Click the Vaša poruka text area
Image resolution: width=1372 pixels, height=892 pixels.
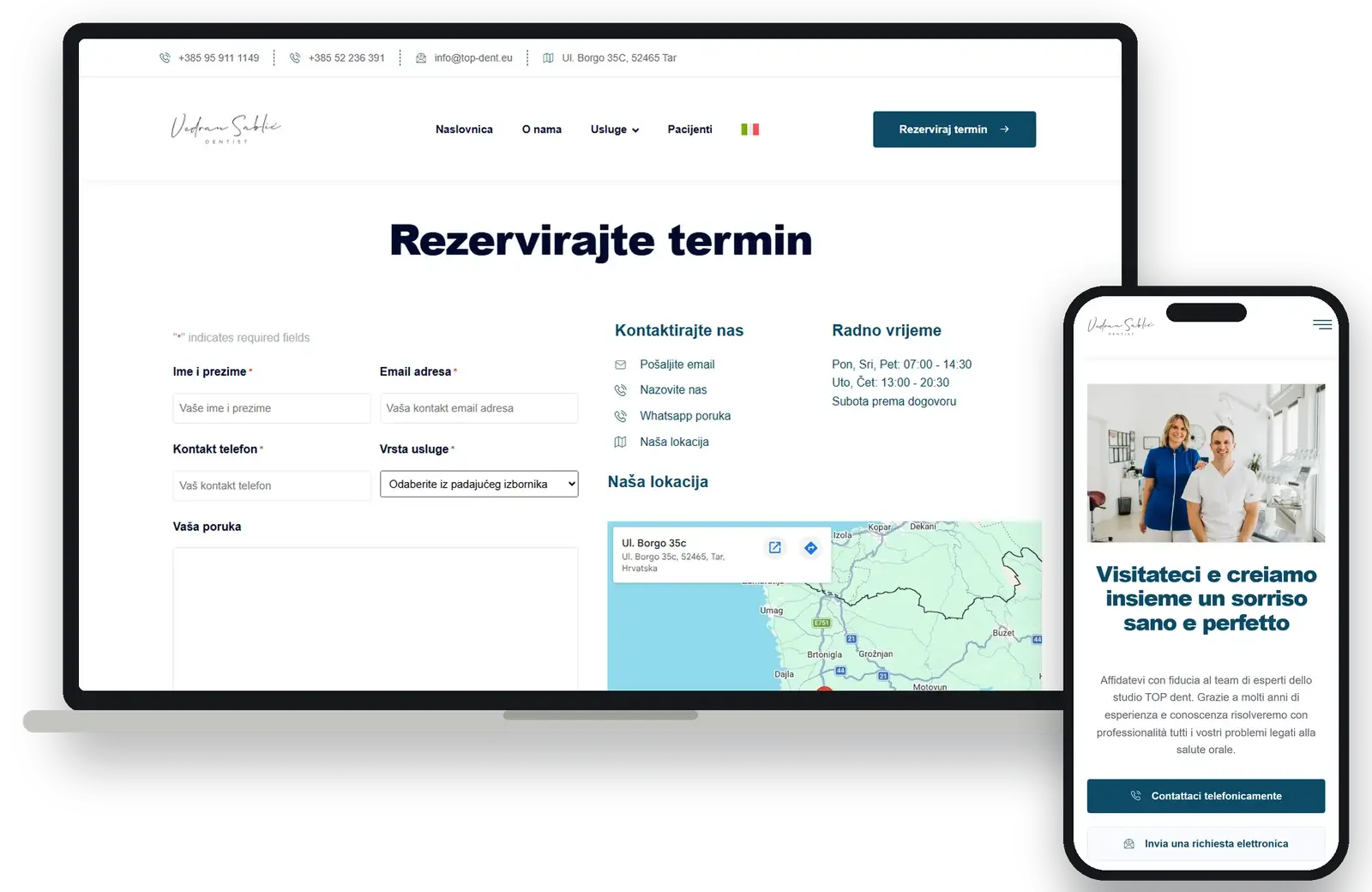click(376, 618)
